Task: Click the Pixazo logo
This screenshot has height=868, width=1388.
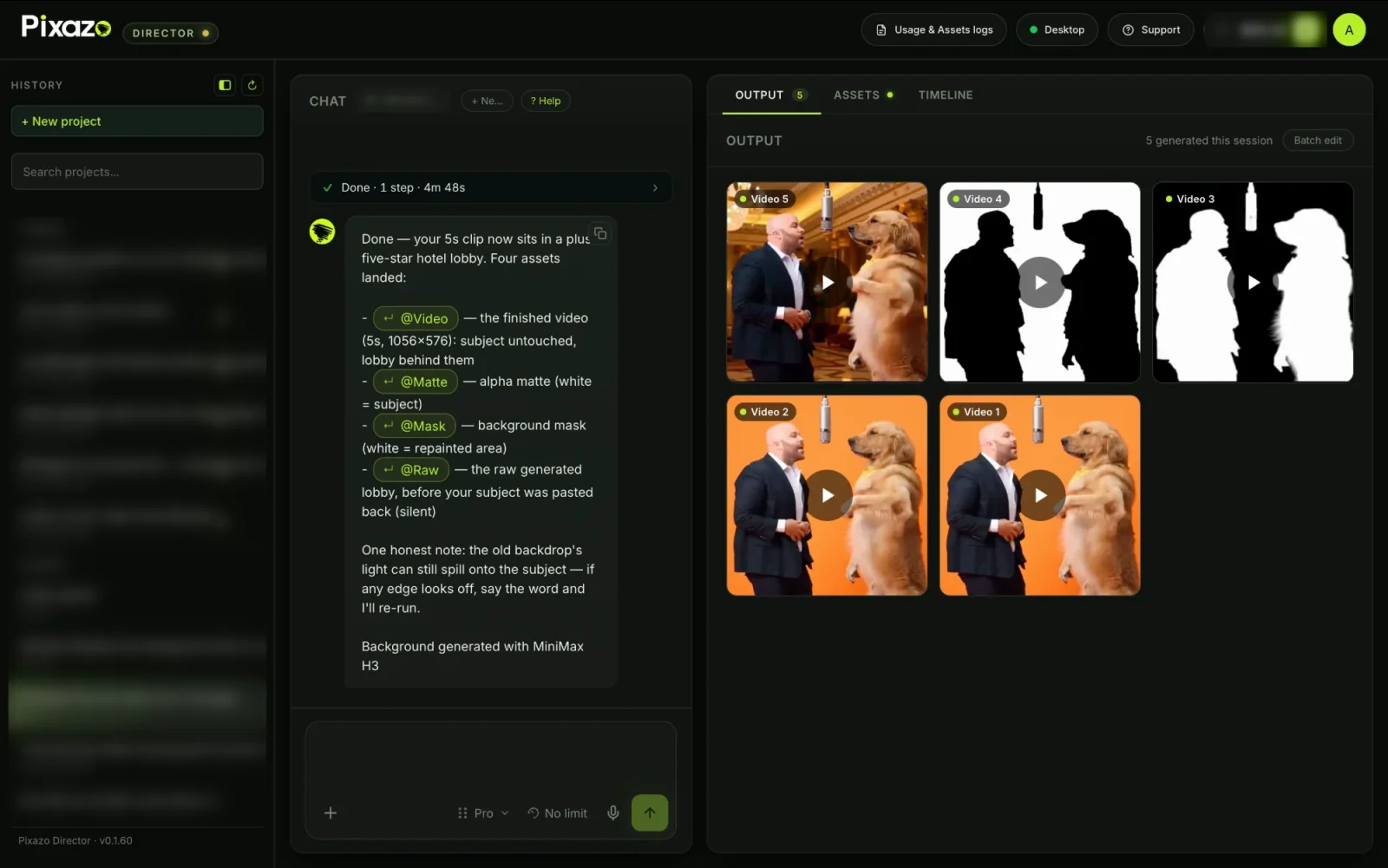Action: point(66,27)
